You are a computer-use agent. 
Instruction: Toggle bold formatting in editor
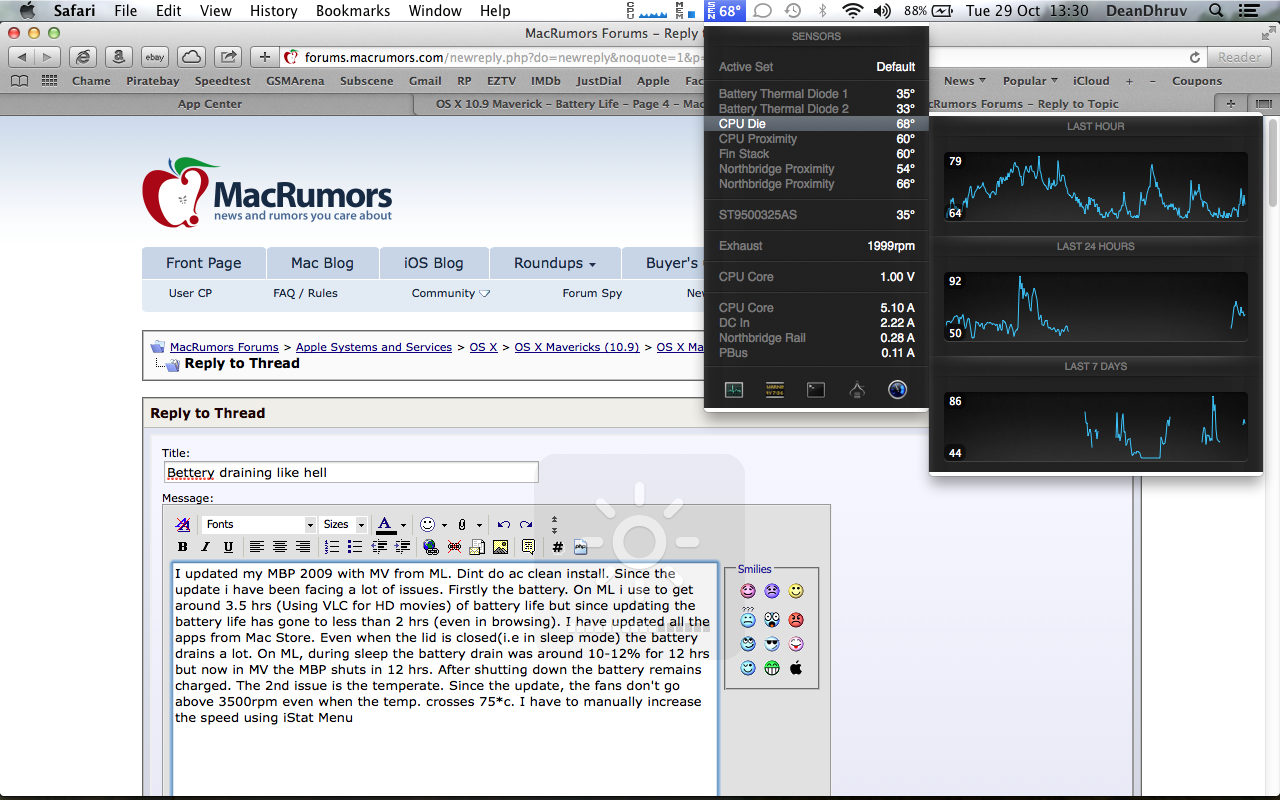182,547
